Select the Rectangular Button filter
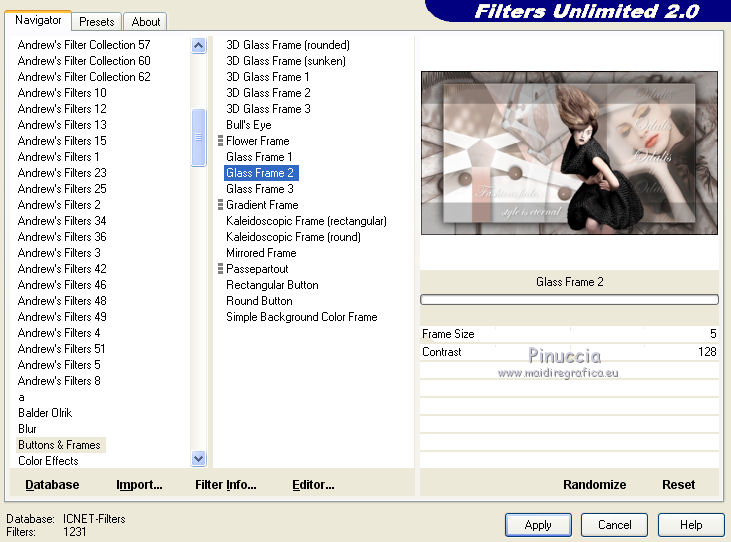The height and width of the screenshot is (542, 731). (x=272, y=285)
